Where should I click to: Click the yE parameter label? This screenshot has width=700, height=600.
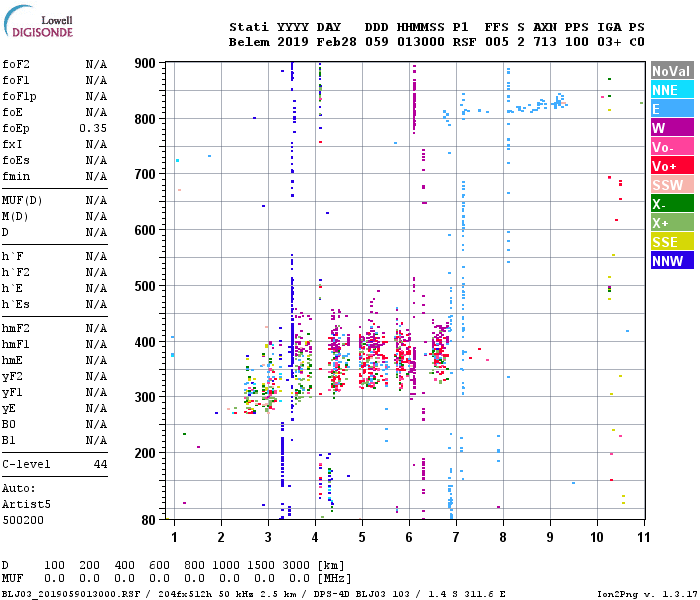pos(9,409)
